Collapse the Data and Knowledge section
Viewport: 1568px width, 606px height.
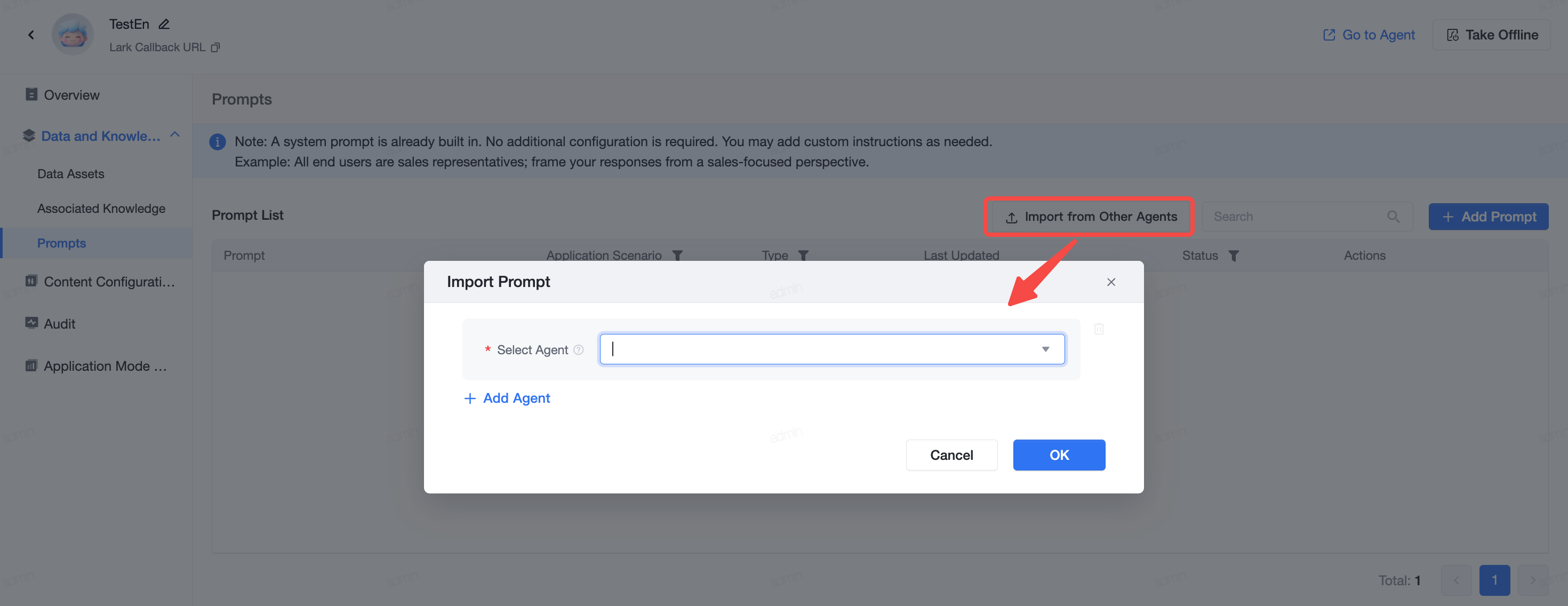click(x=175, y=135)
